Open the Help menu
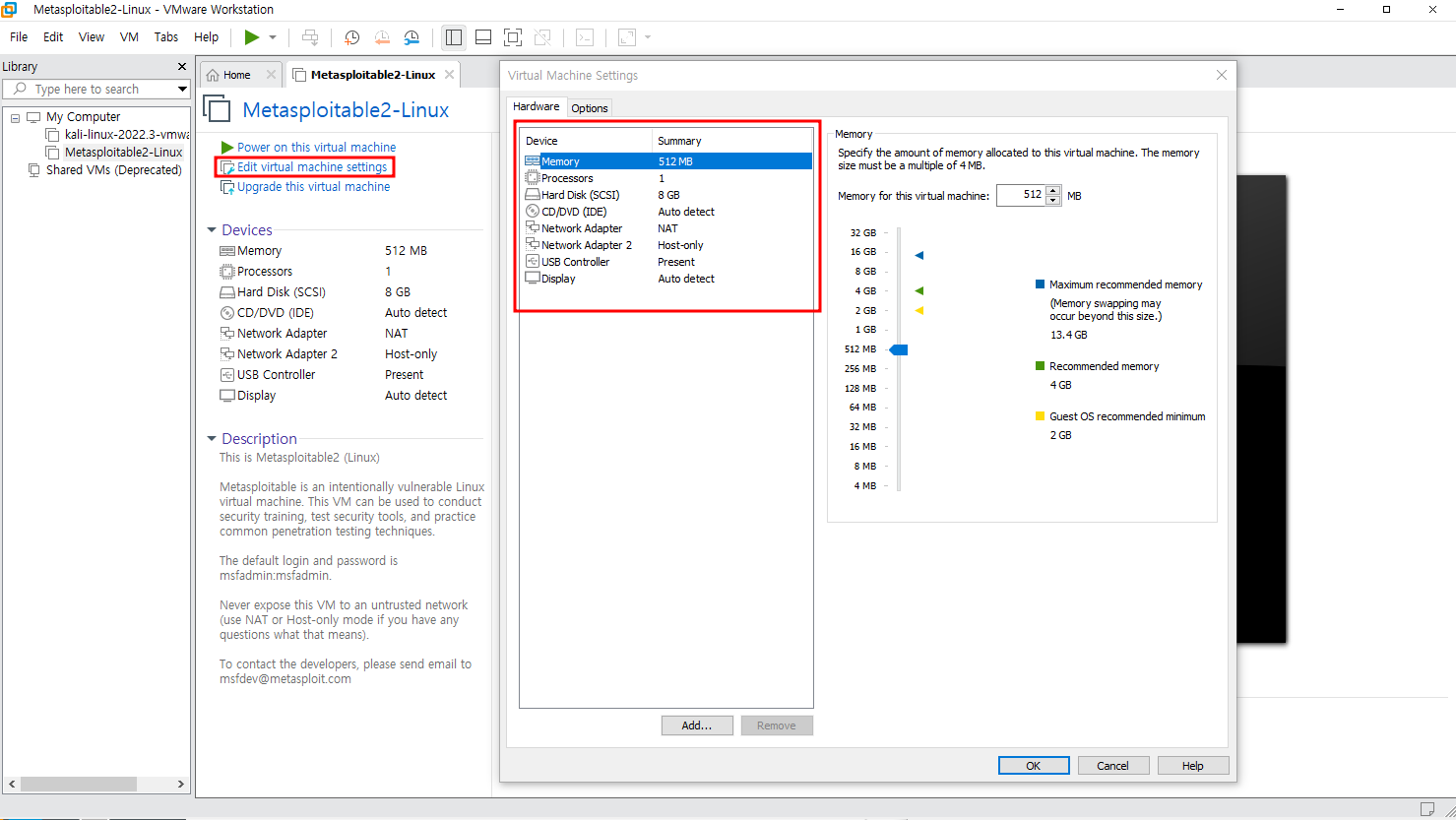The image size is (1456, 820). (207, 36)
